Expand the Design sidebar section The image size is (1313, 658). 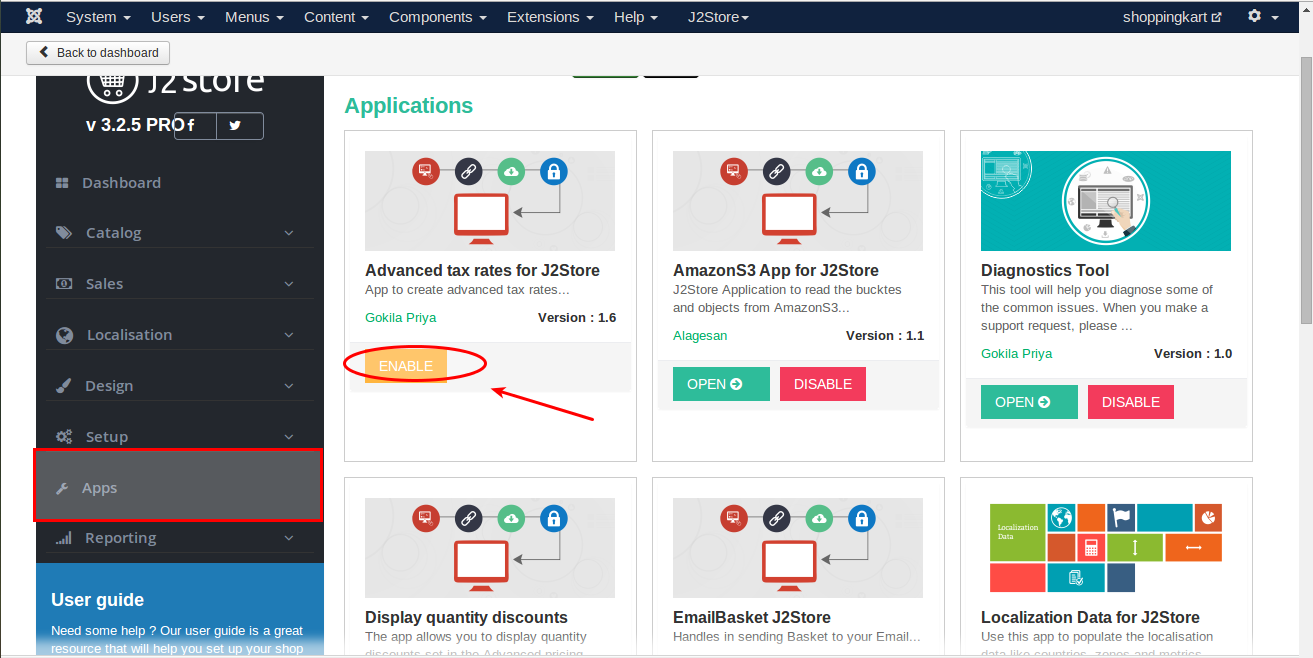[x=289, y=386]
